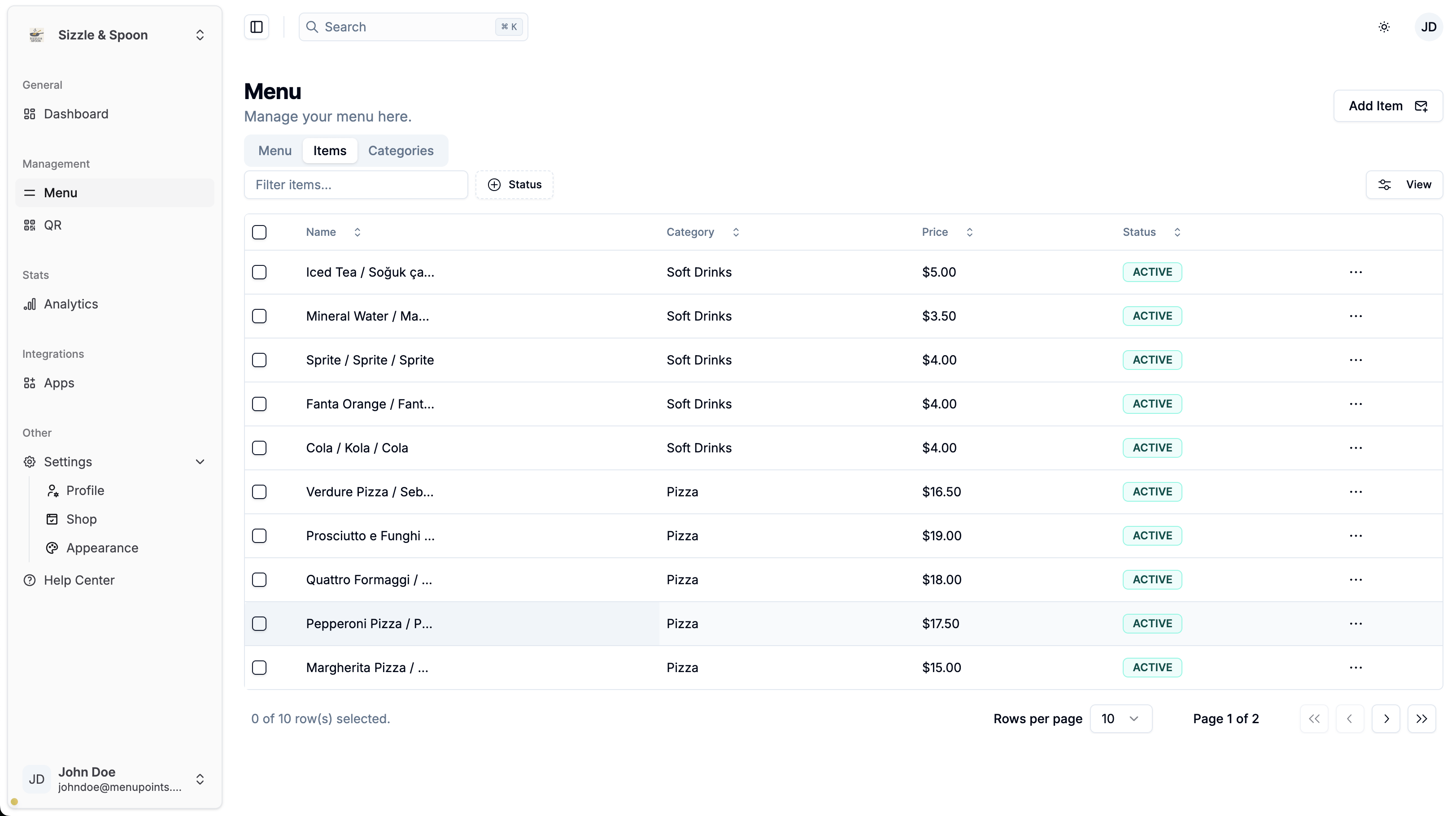This screenshot has height=816, width=1456.
Task: Open Analytics in the sidebar
Action: [x=71, y=304]
